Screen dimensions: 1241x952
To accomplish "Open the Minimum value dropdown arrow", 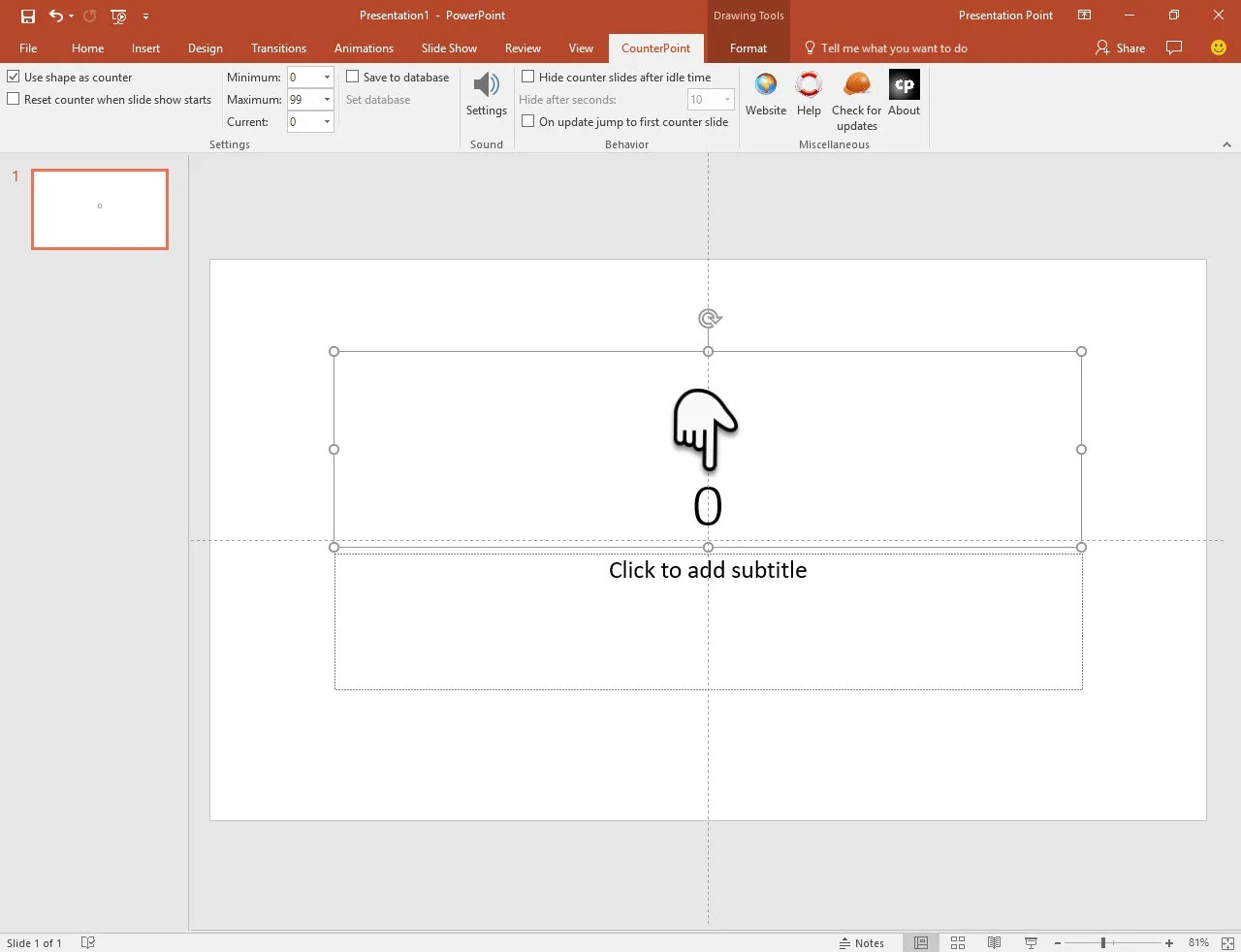I will (327, 78).
